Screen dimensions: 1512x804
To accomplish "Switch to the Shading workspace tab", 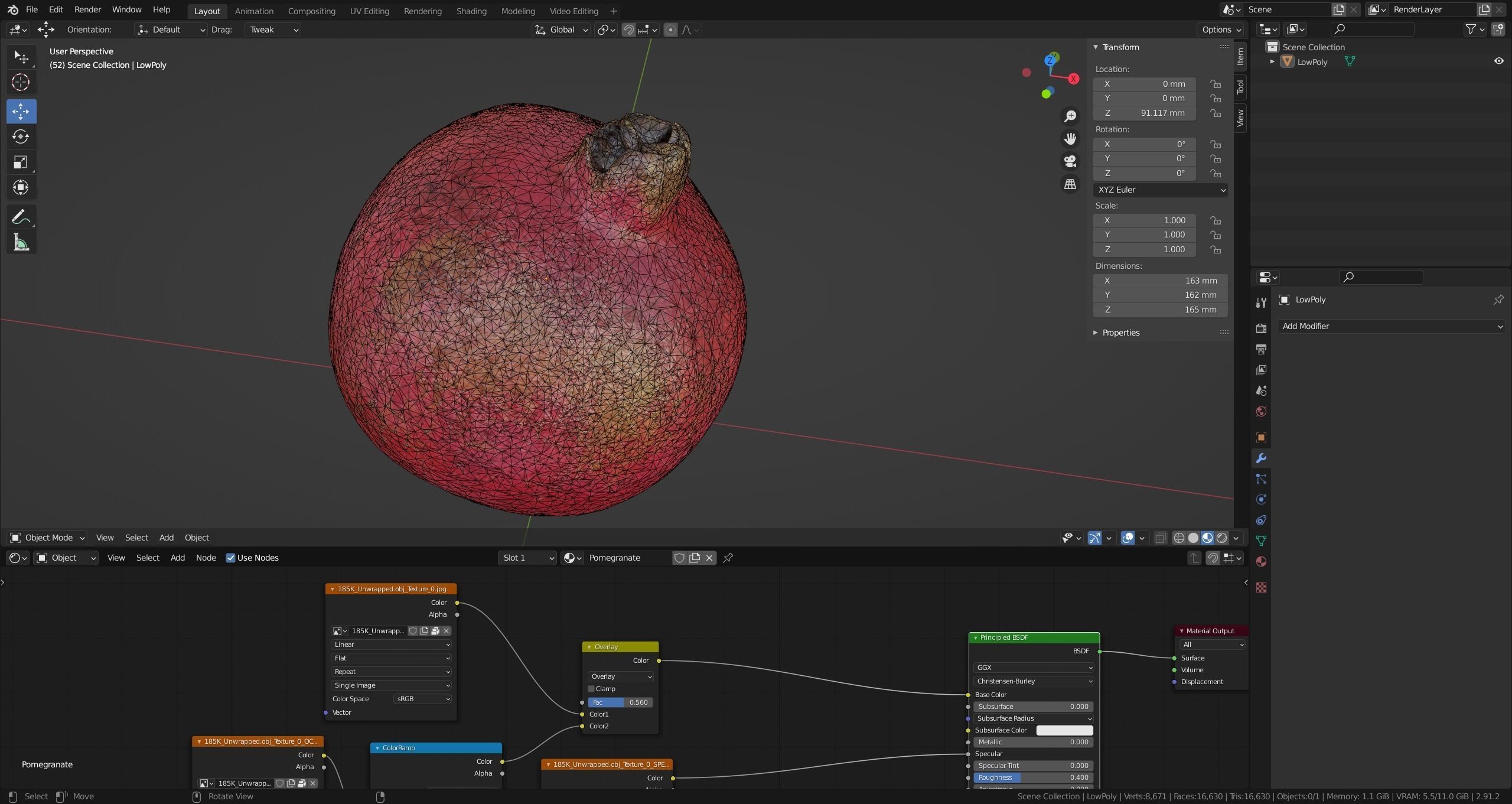I will [471, 11].
